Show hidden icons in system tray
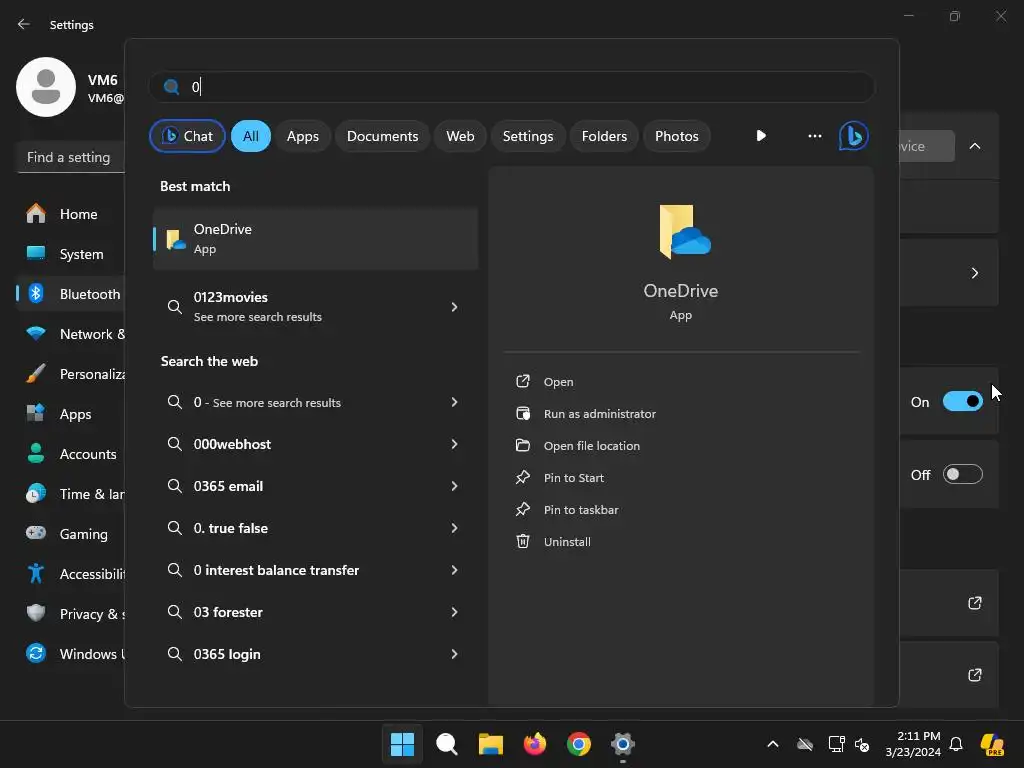This screenshot has width=1024, height=768. 773,744
